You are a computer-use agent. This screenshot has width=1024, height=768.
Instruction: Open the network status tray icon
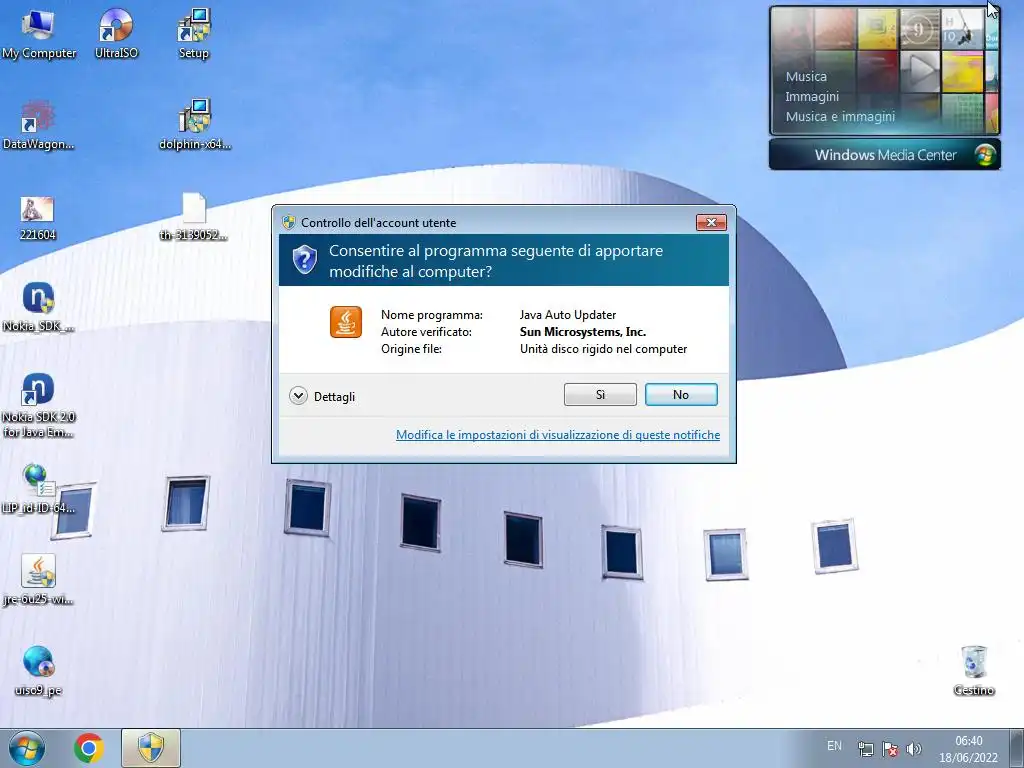866,749
